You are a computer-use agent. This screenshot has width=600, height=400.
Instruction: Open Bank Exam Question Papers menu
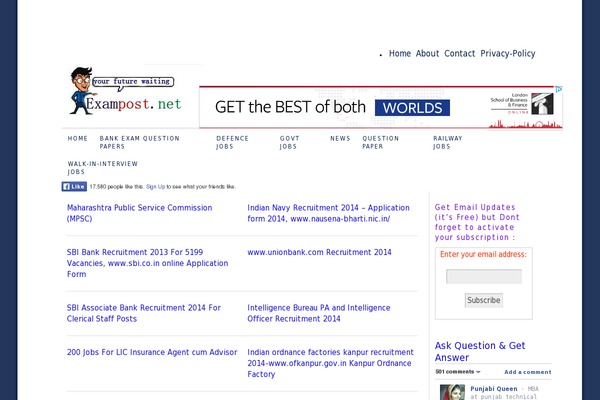(x=139, y=142)
